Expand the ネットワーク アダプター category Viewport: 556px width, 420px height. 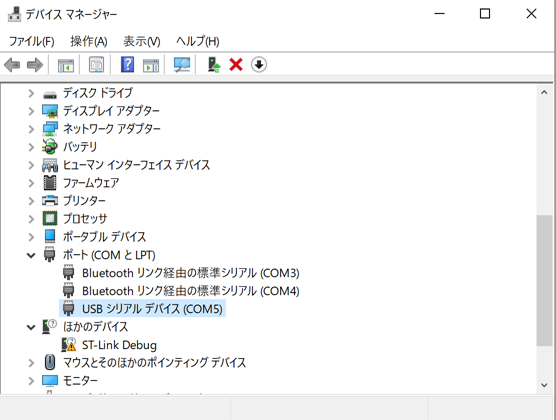click(x=31, y=129)
